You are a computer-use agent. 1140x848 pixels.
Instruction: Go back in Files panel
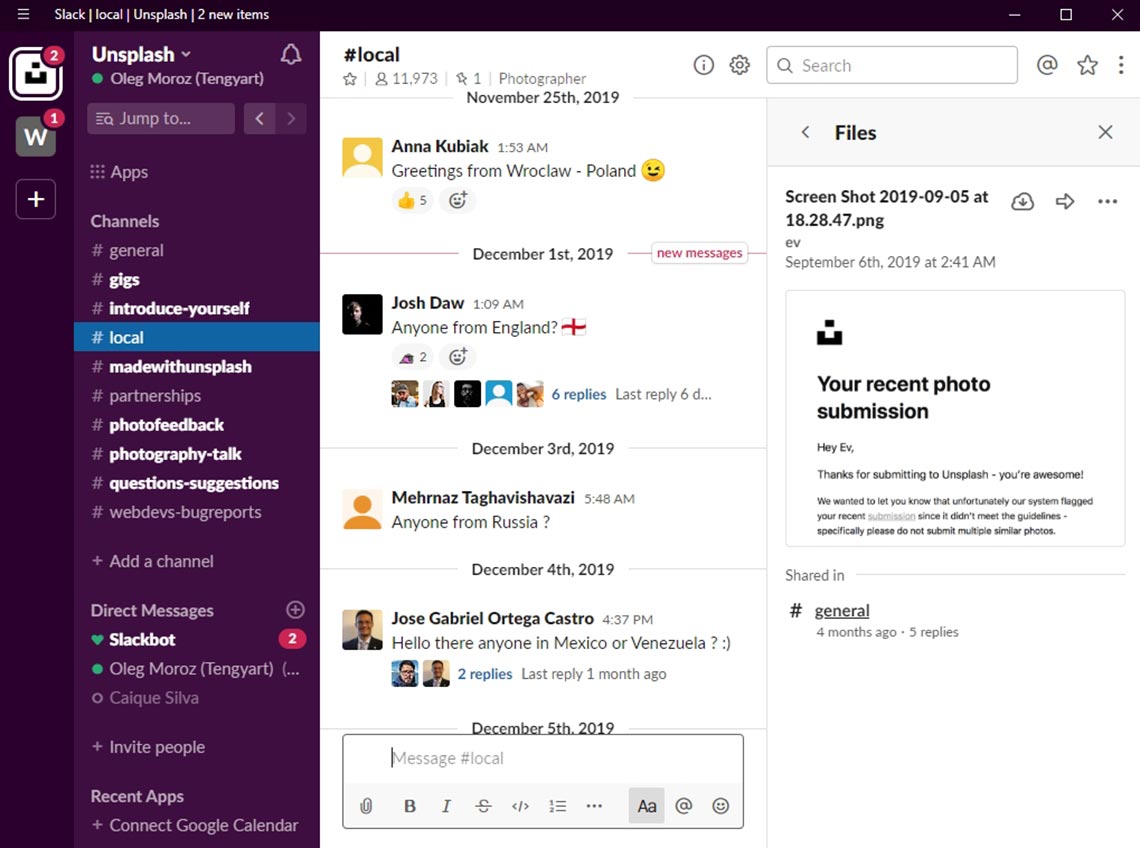coord(805,132)
